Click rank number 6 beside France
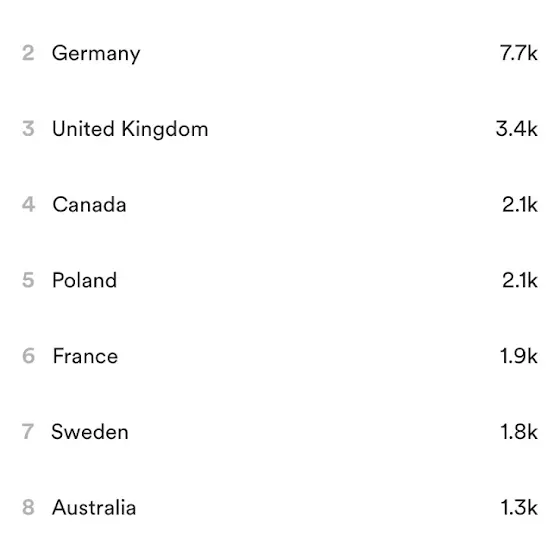 click(28, 356)
